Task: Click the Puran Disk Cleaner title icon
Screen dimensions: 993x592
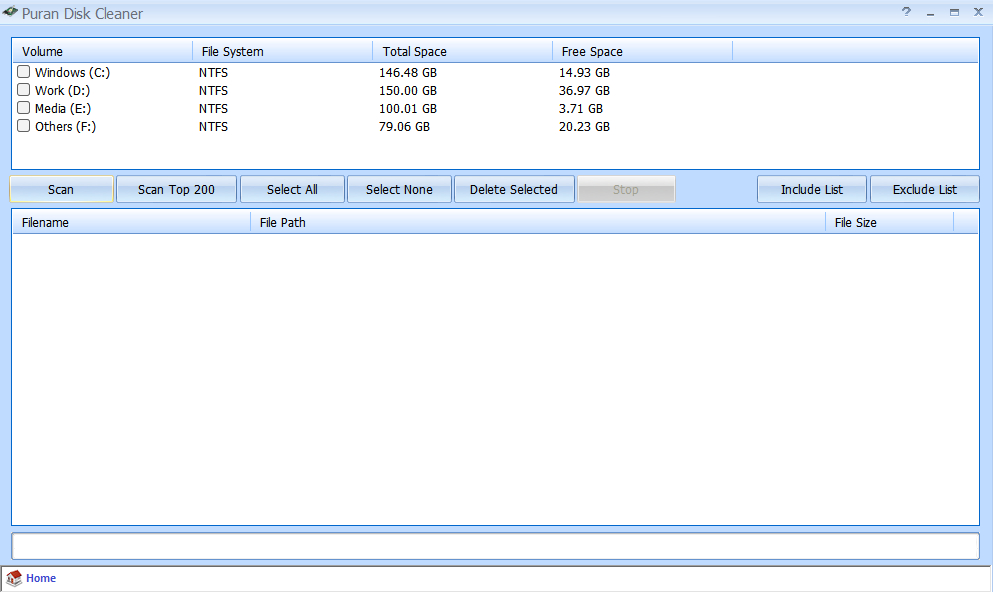Action: pyautogui.click(x=11, y=13)
